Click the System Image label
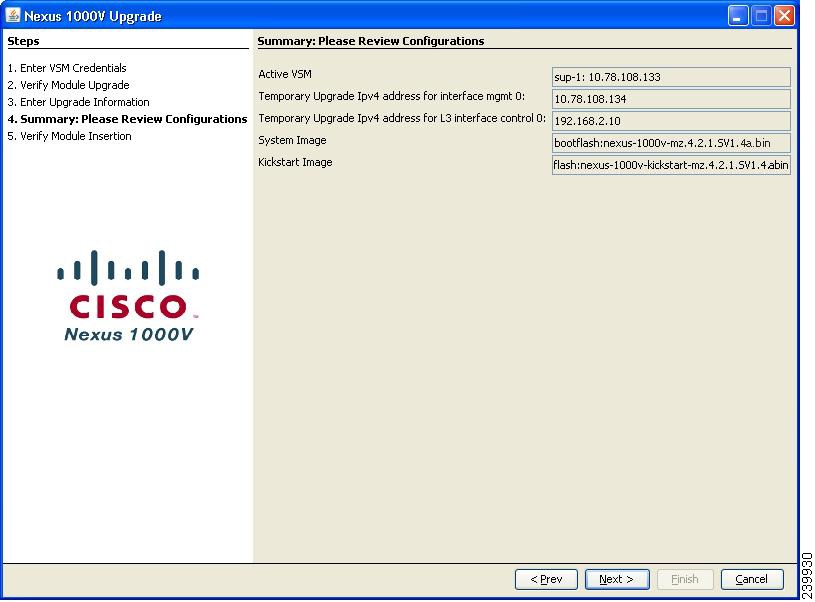 (x=292, y=140)
